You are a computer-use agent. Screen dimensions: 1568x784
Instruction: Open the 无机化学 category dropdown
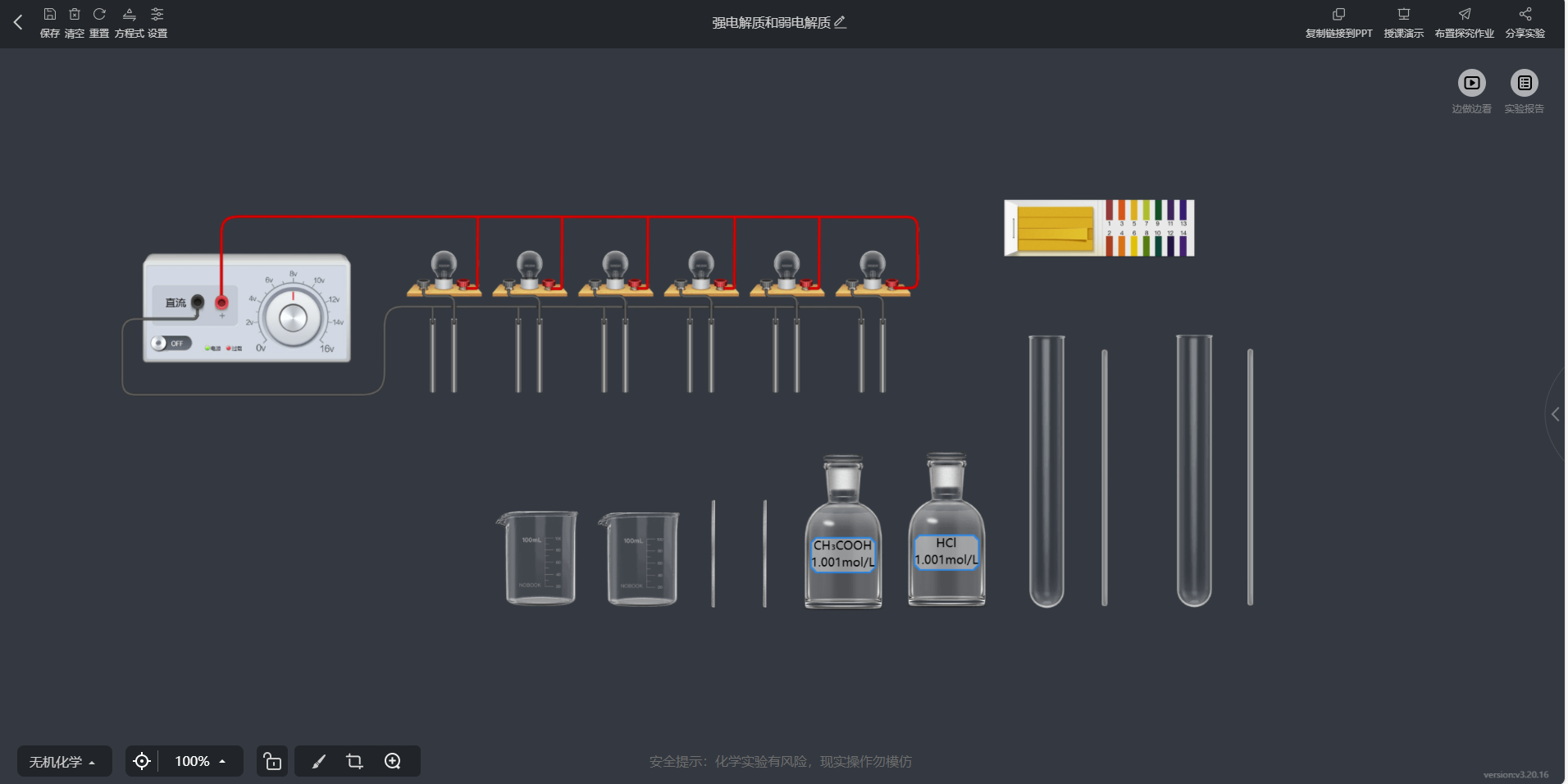pyautogui.click(x=64, y=762)
